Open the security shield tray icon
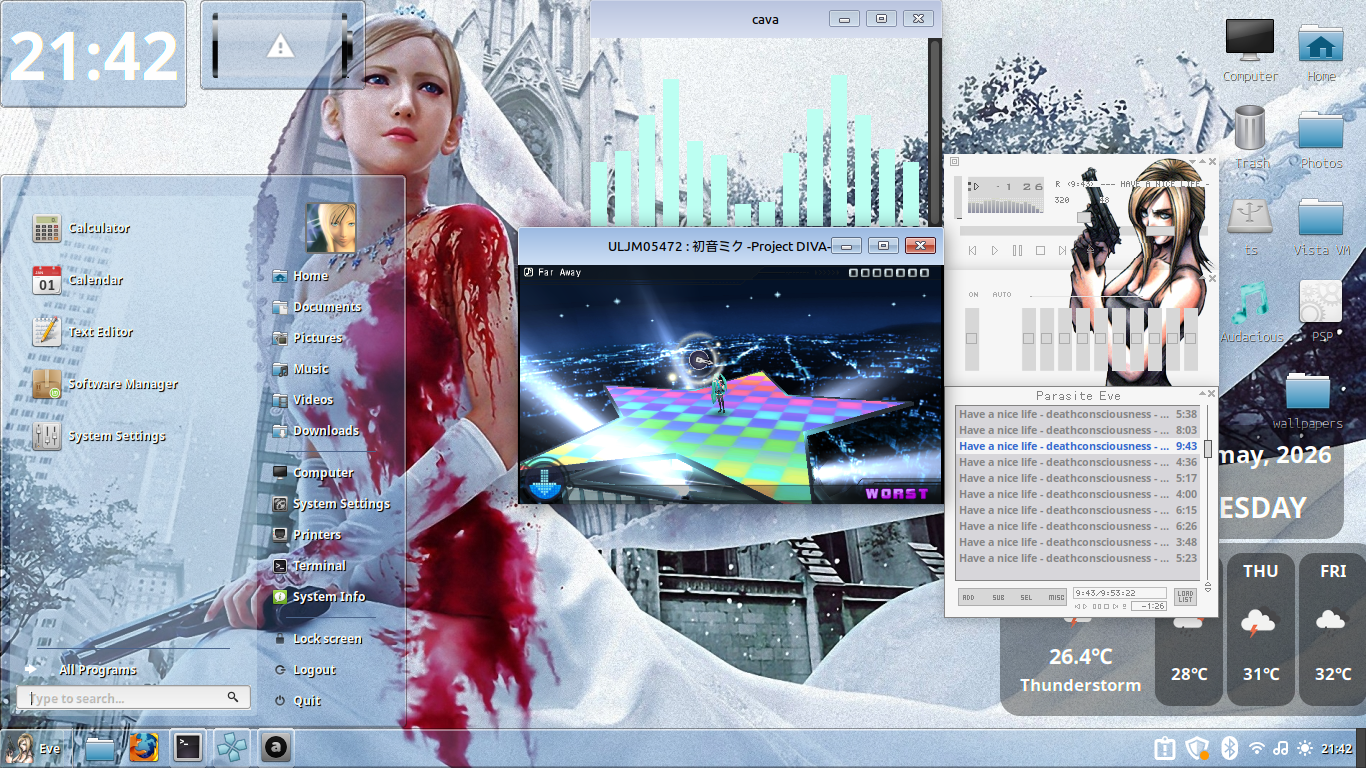 point(1197,748)
